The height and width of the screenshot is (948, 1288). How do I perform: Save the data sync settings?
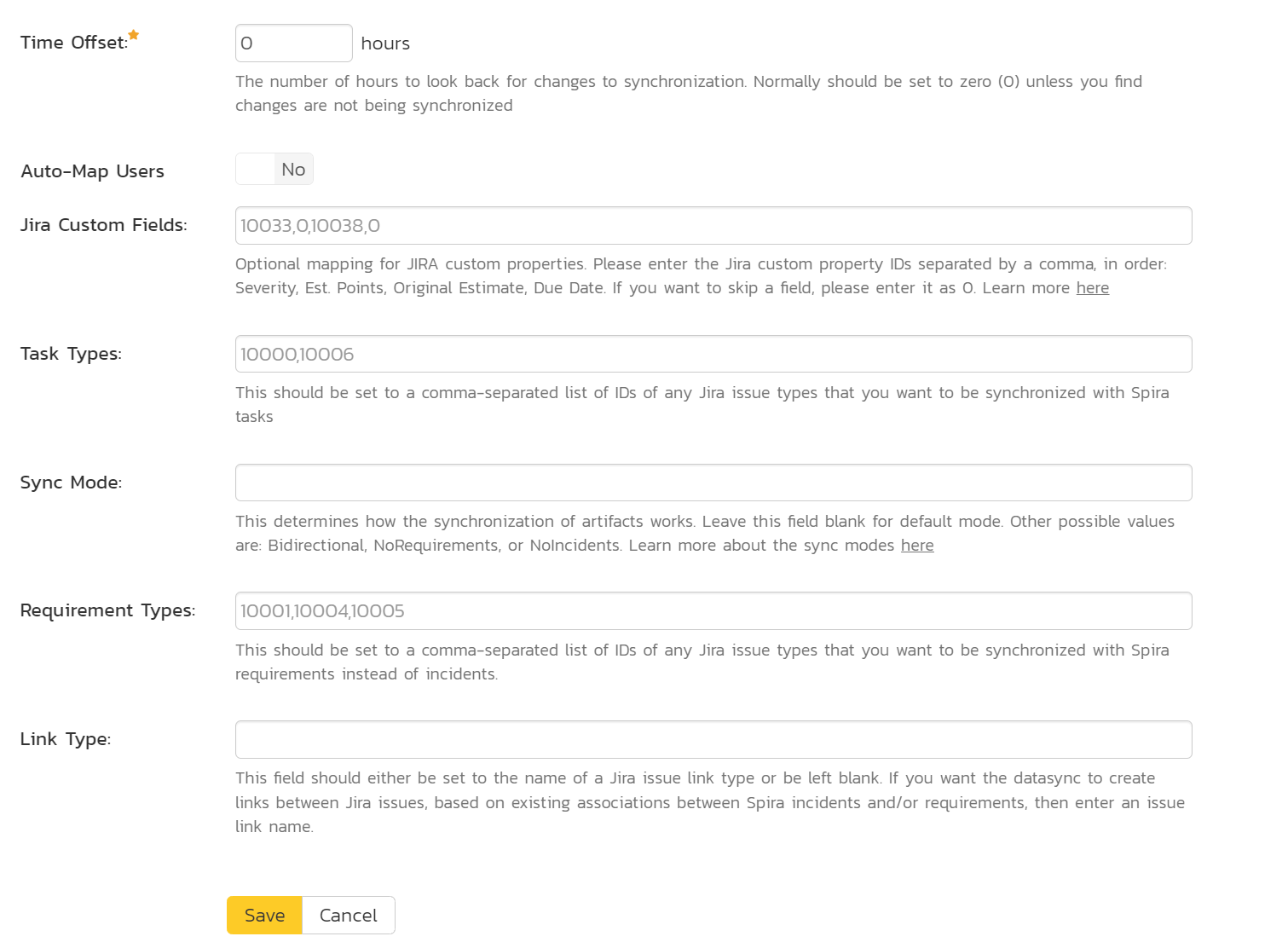click(264, 916)
